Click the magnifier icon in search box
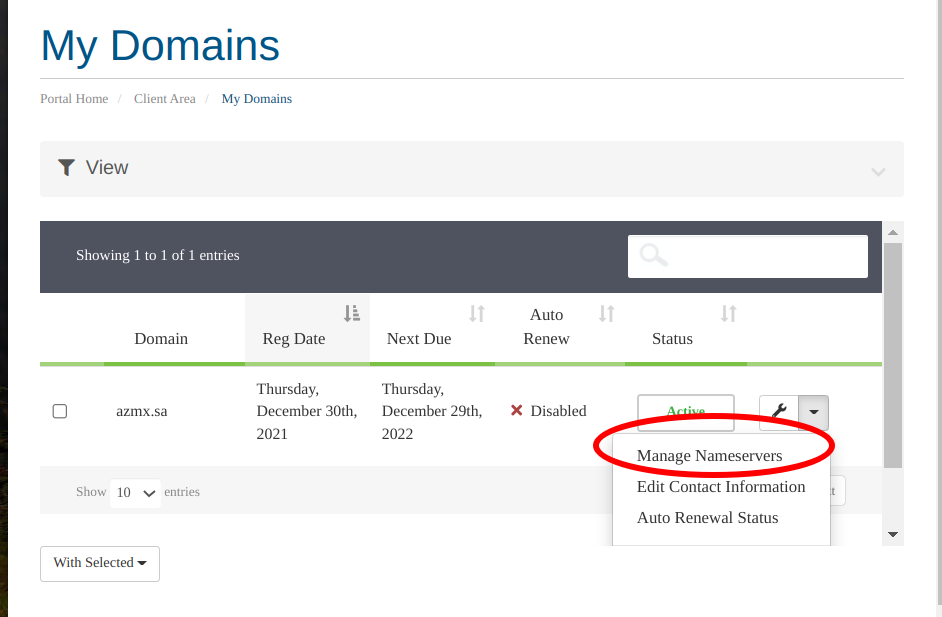The width and height of the screenshot is (942, 617). click(654, 255)
